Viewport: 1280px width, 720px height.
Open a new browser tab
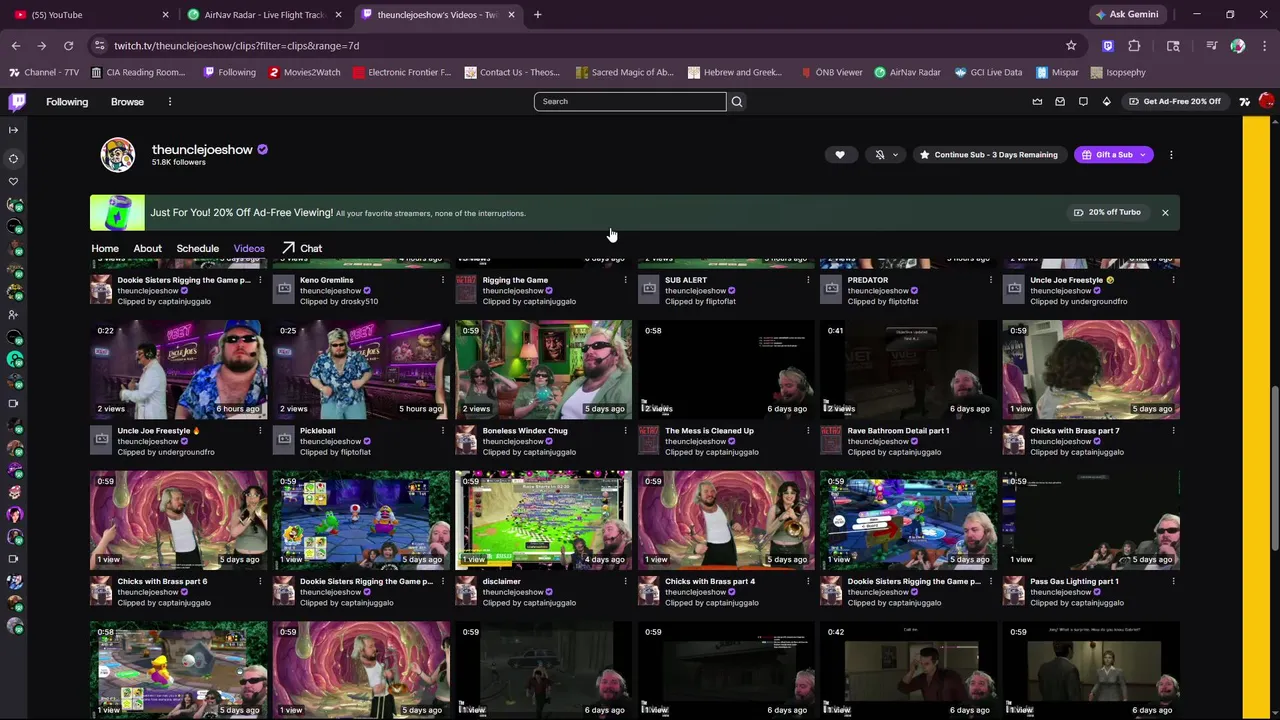[x=537, y=15]
